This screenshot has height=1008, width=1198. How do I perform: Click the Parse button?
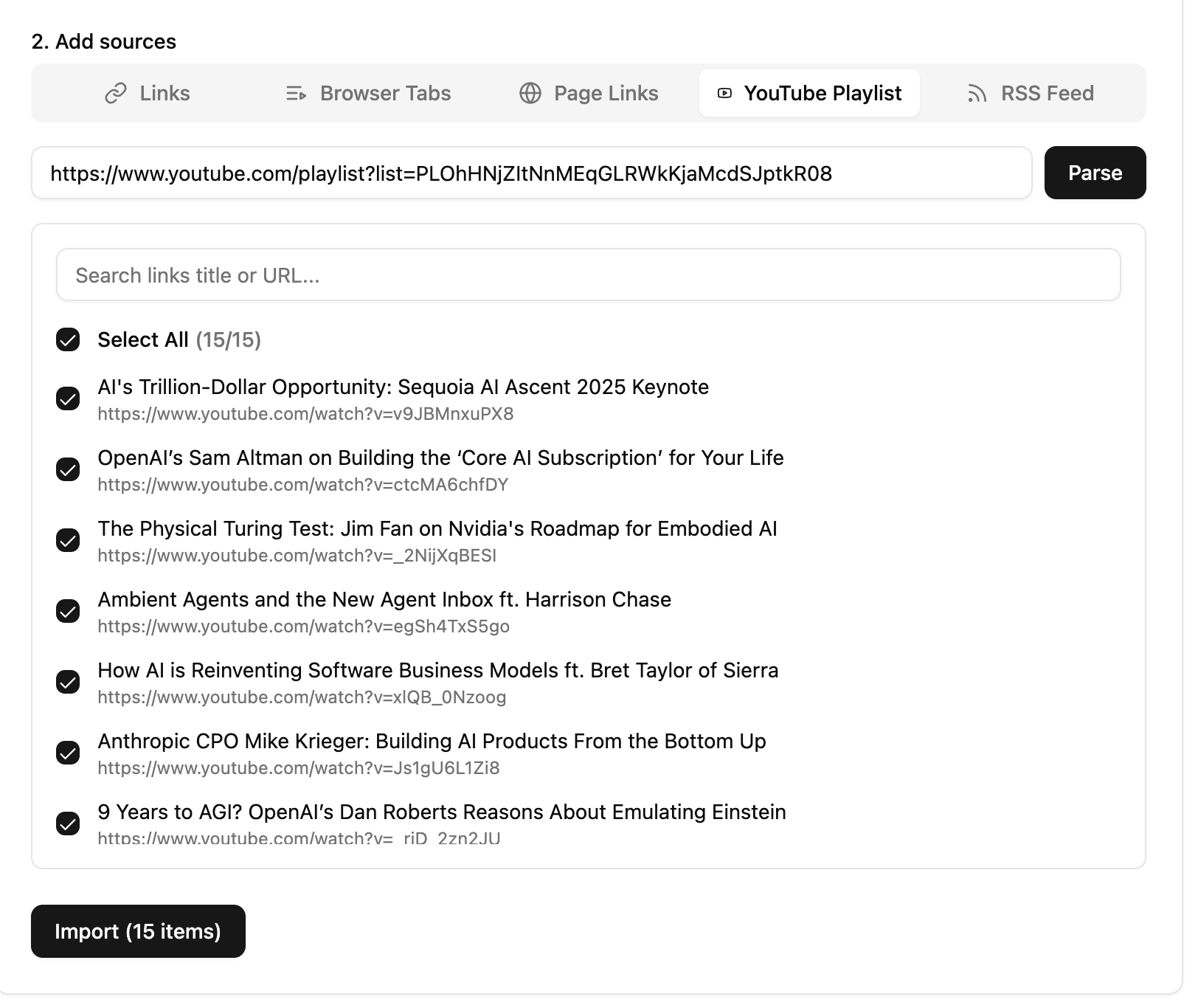(1095, 173)
